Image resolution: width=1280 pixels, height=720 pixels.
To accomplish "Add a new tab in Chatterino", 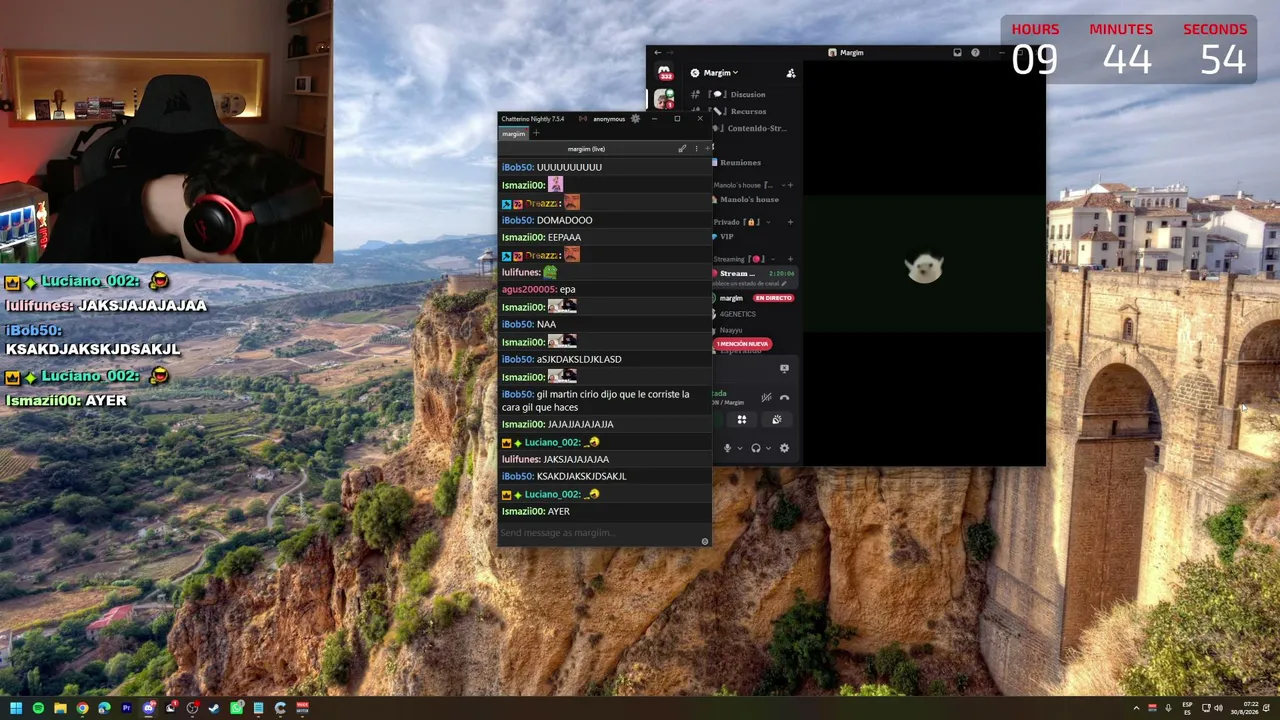I will coord(536,133).
